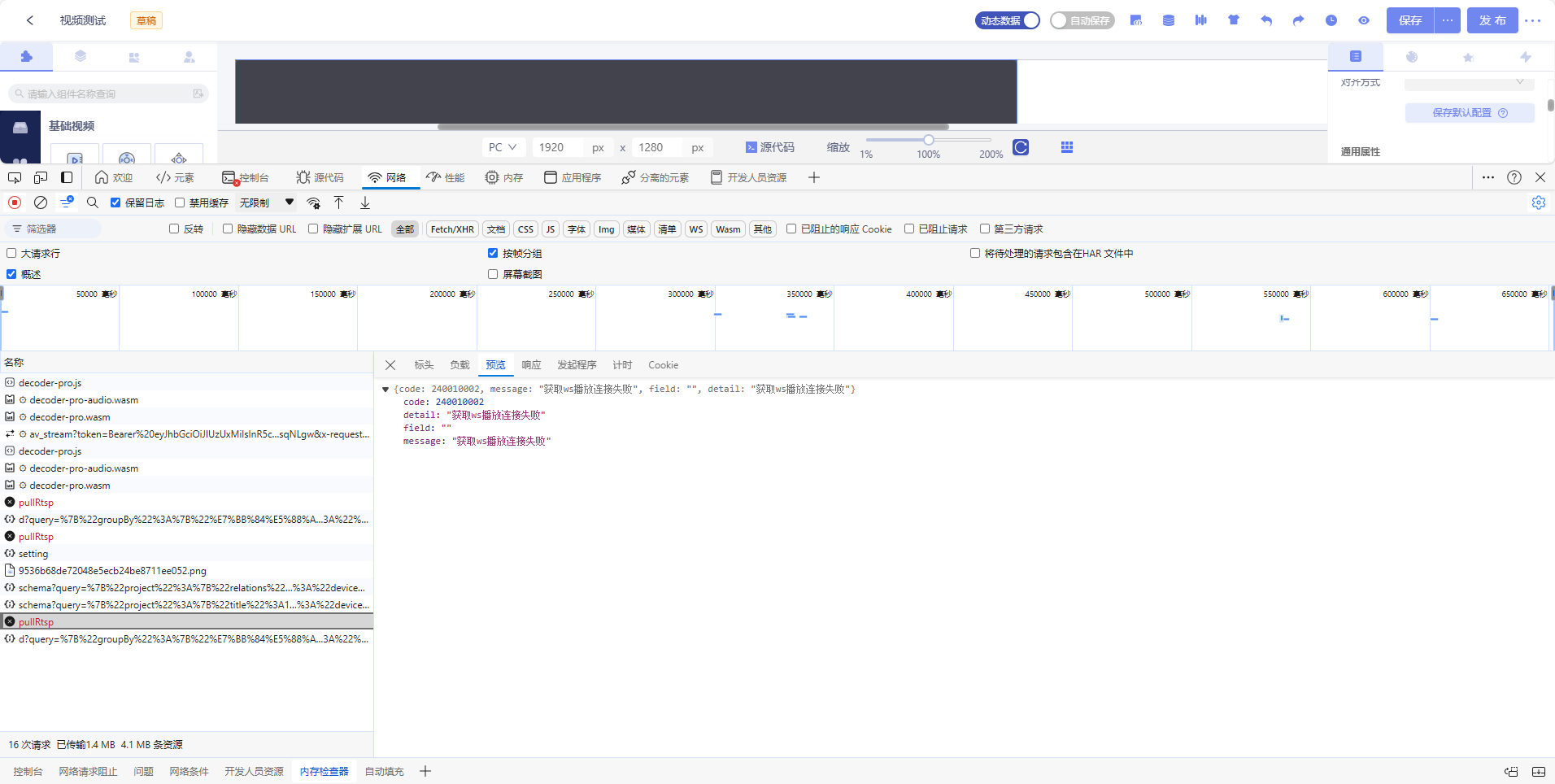Collapse the JSON response object triangle
This screenshot has height=784, width=1555.
pyautogui.click(x=385, y=390)
